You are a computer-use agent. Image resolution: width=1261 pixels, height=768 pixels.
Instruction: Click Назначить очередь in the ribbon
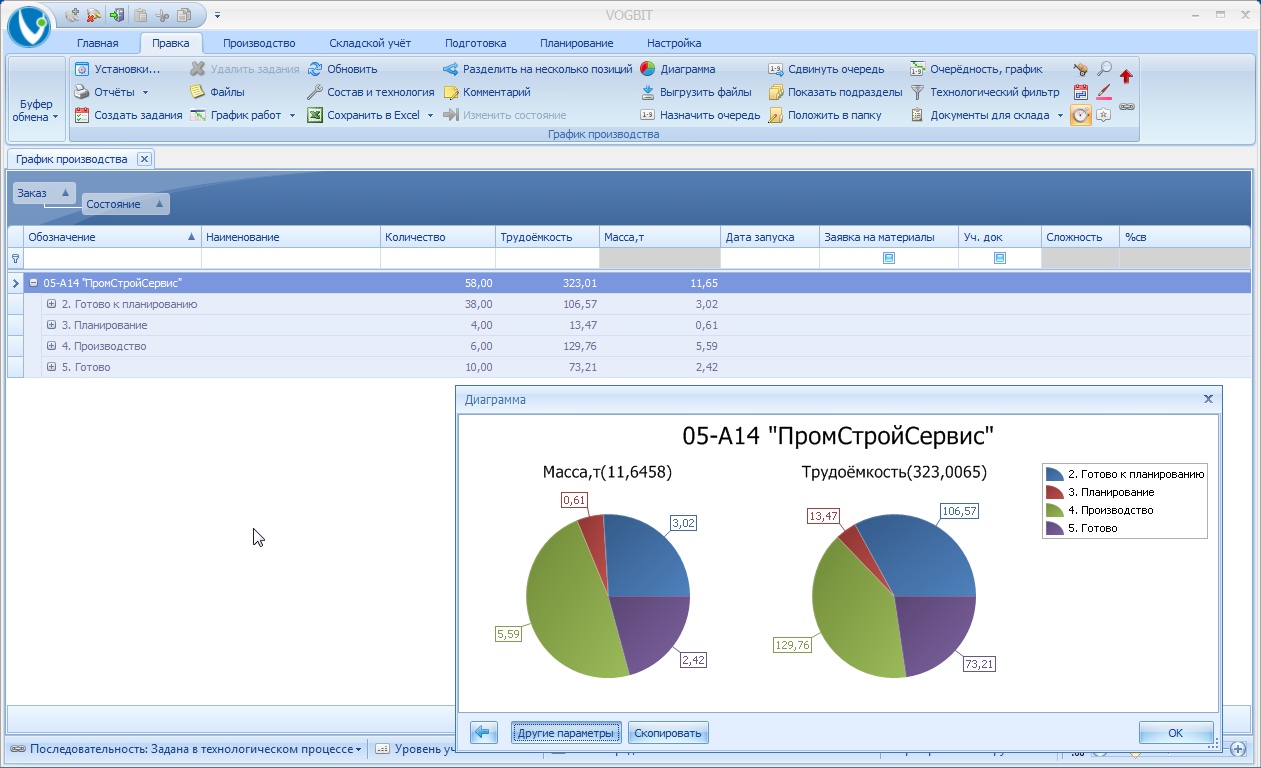tap(700, 115)
